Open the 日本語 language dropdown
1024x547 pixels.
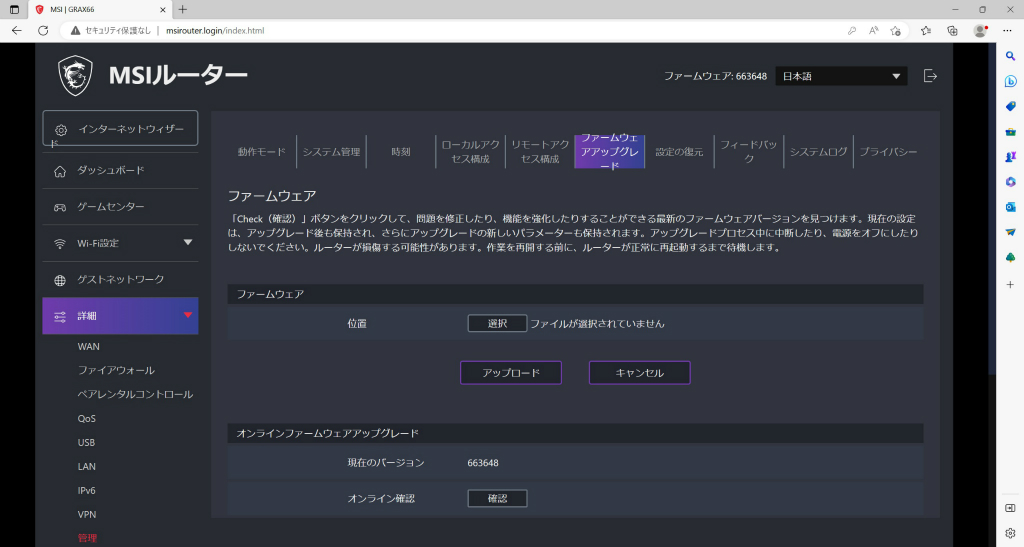pyautogui.click(x=841, y=76)
